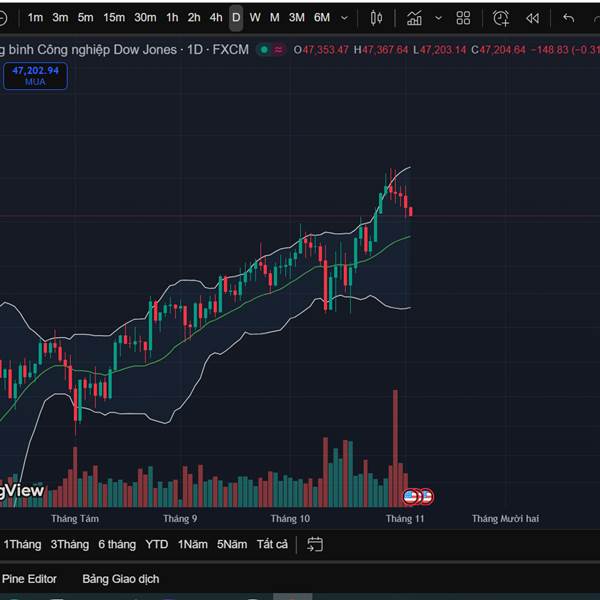Click the Tháng Mười hai axis label
This screenshot has width=600, height=600.
pos(505,518)
